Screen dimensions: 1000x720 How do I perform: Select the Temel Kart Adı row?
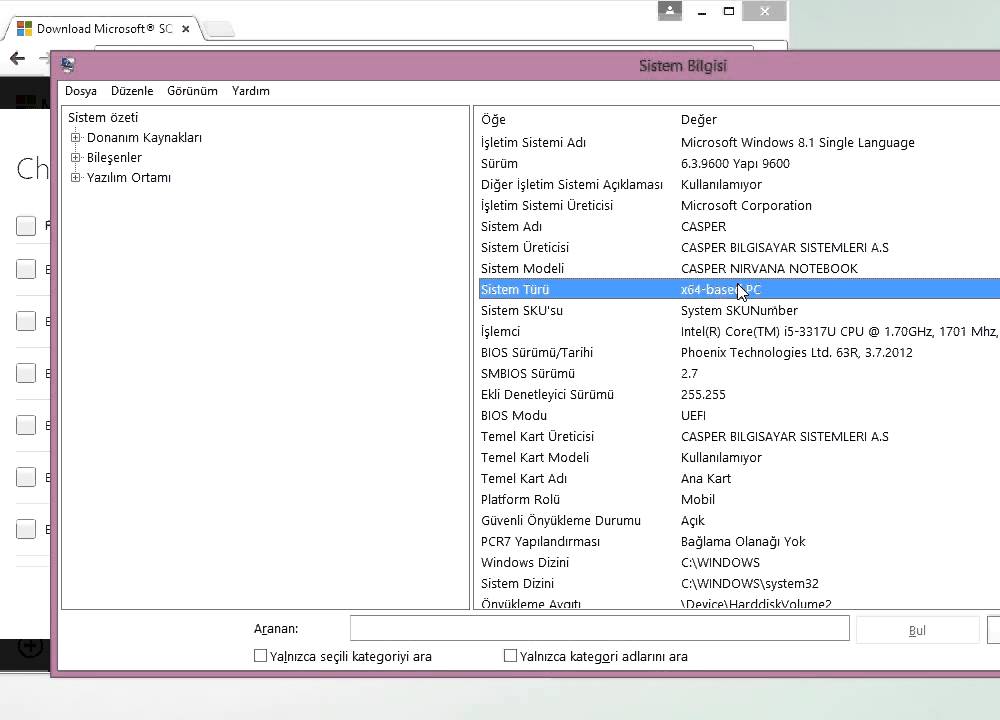pos(739,479)
